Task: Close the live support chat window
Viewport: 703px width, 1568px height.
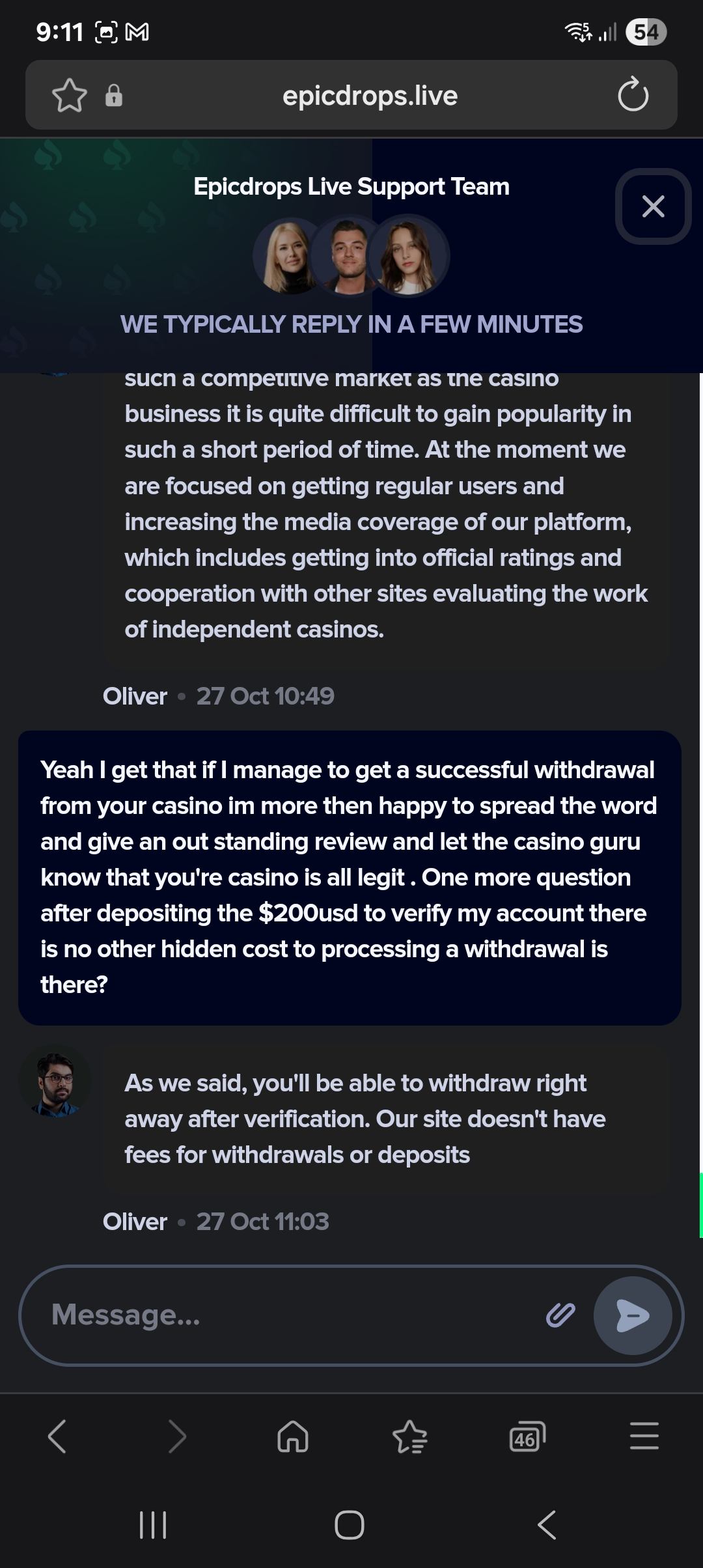Action: click(653, 206)
